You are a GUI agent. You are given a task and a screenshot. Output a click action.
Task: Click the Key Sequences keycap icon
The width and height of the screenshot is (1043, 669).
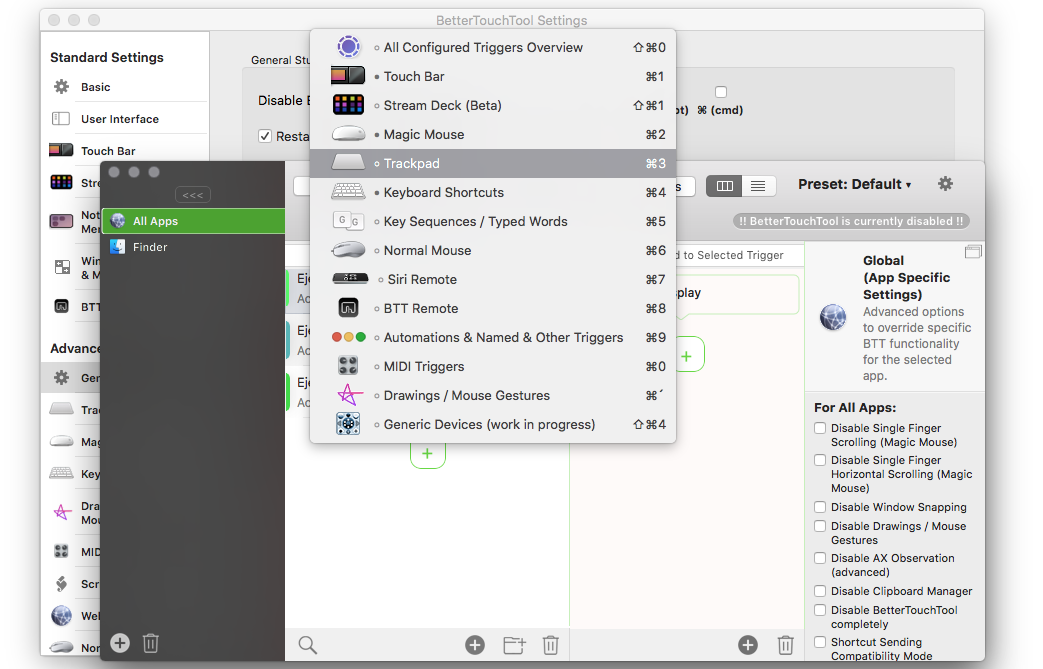tap(348, 221)
